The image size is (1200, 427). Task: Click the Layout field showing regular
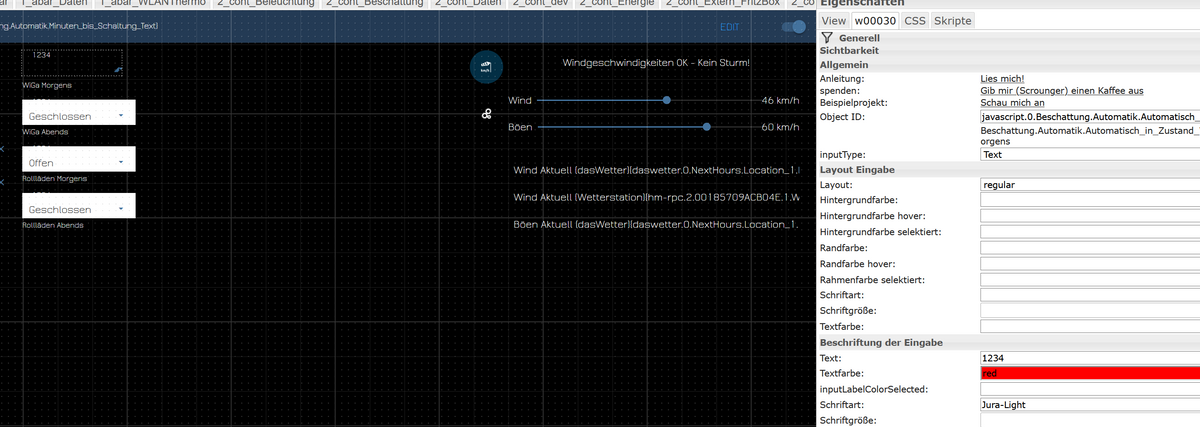click(x=1090, y=185)
